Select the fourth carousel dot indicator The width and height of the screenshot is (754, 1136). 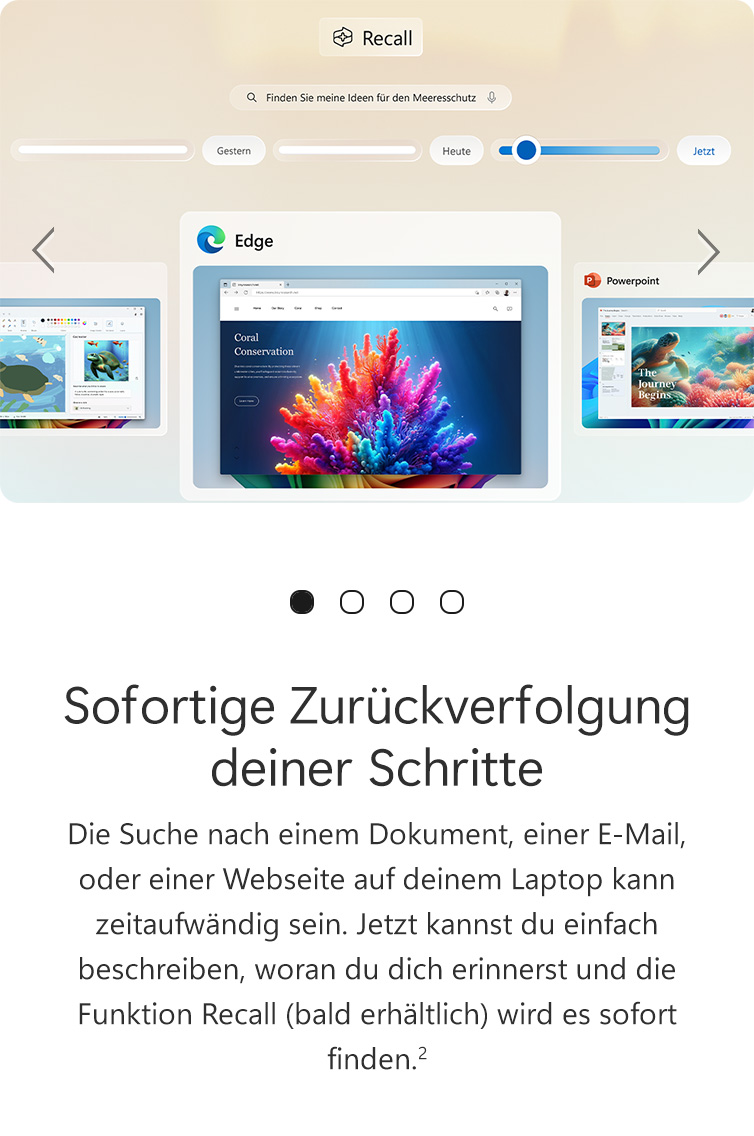[x=452, y=601]
